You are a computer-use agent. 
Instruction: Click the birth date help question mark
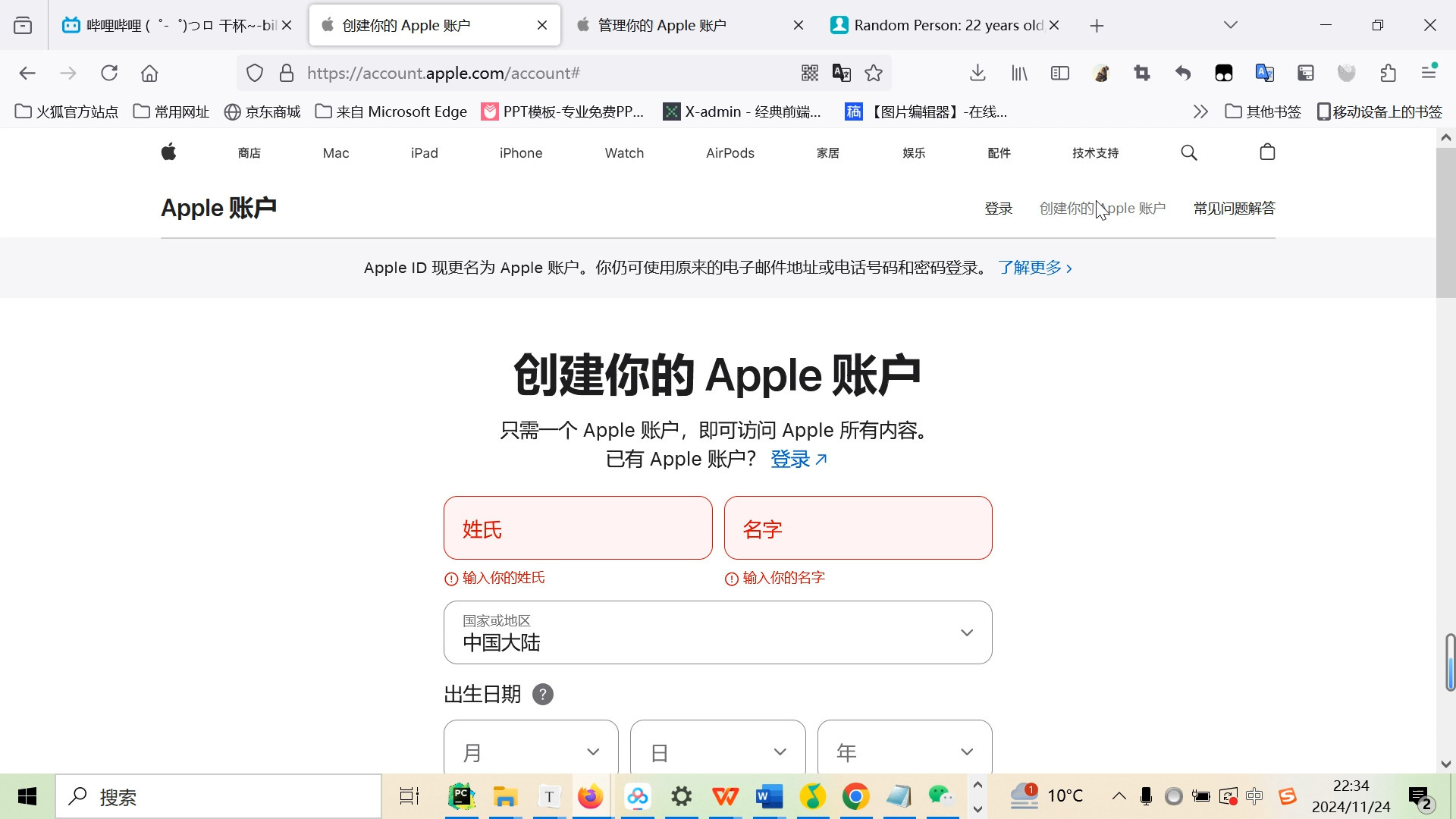(542, 693)
